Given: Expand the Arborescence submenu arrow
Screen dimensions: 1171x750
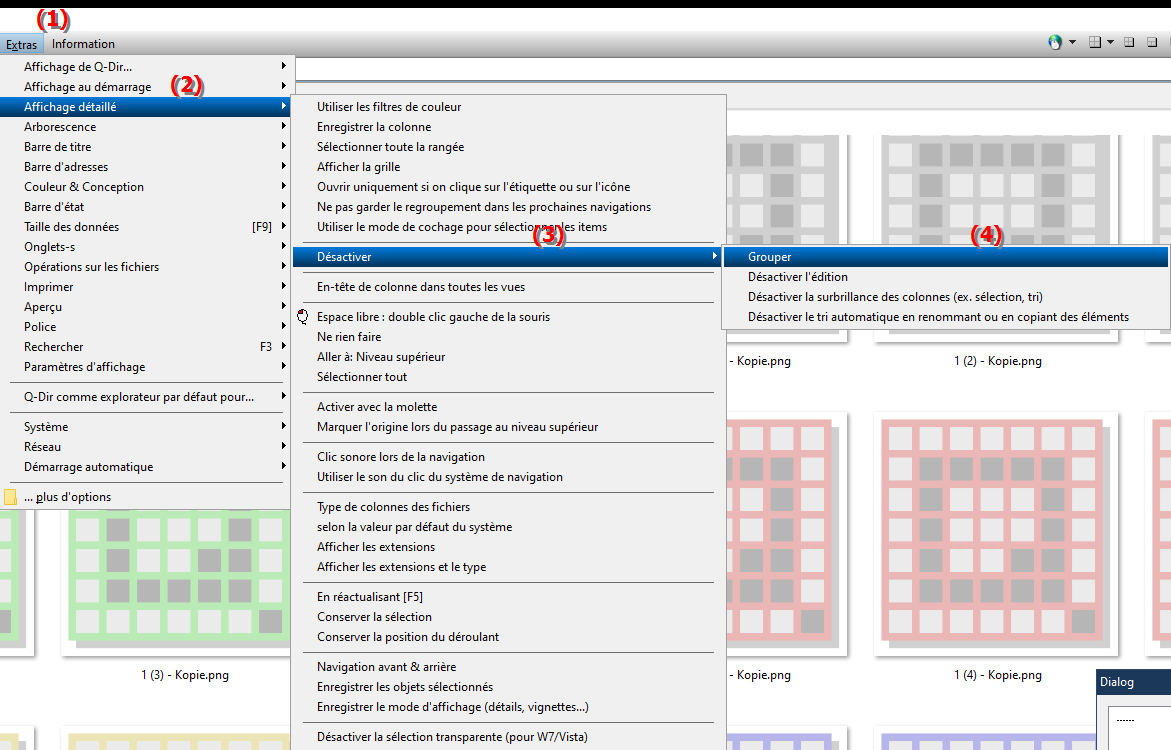Looking at the screenshot, I should [x=284, y=126].
